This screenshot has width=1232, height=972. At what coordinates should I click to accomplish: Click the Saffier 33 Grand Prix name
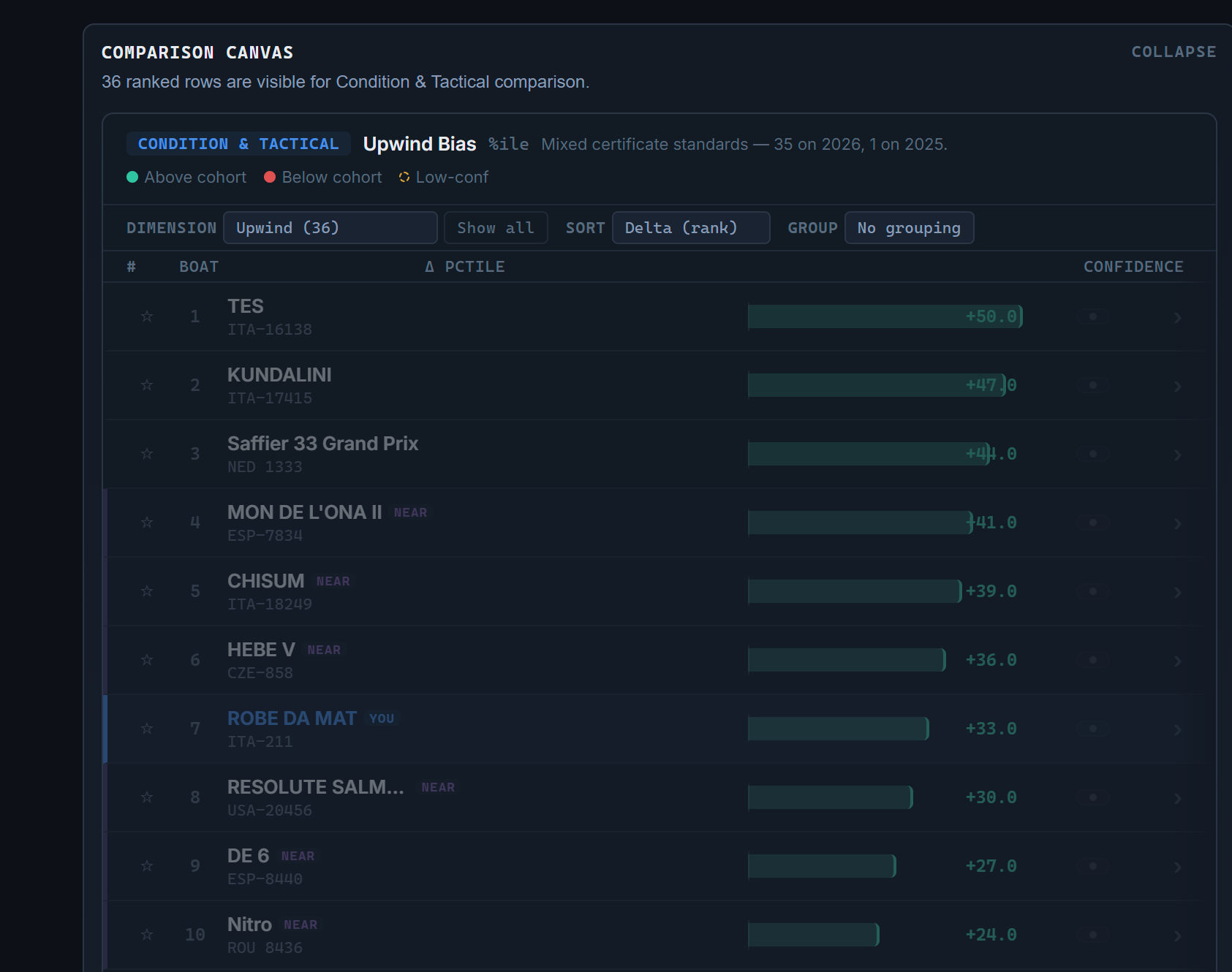(x=323, y=444)
